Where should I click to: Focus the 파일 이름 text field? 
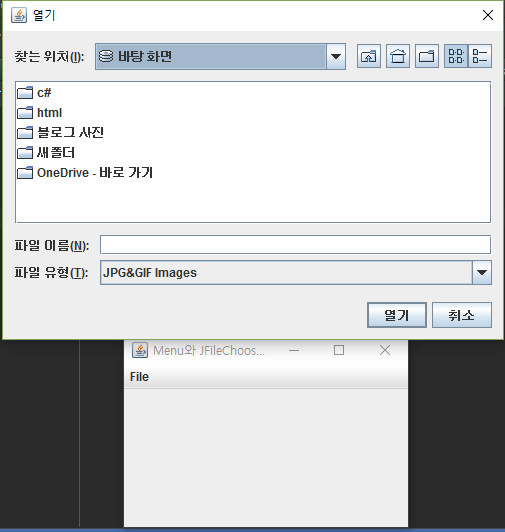point(295,245)
